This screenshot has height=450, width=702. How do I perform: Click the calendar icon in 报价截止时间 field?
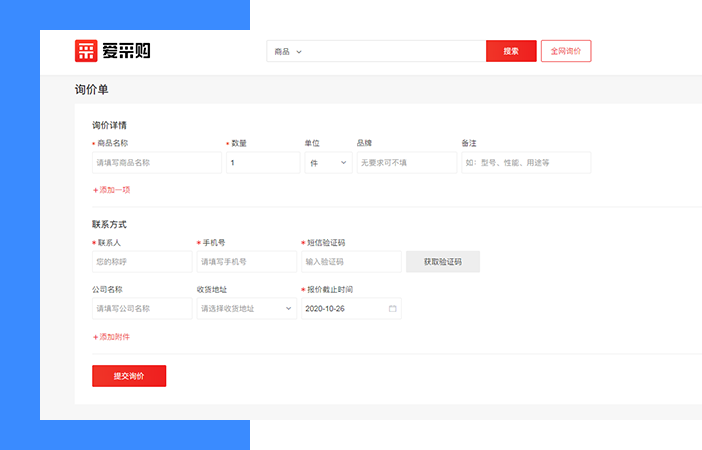coord(392,308)
